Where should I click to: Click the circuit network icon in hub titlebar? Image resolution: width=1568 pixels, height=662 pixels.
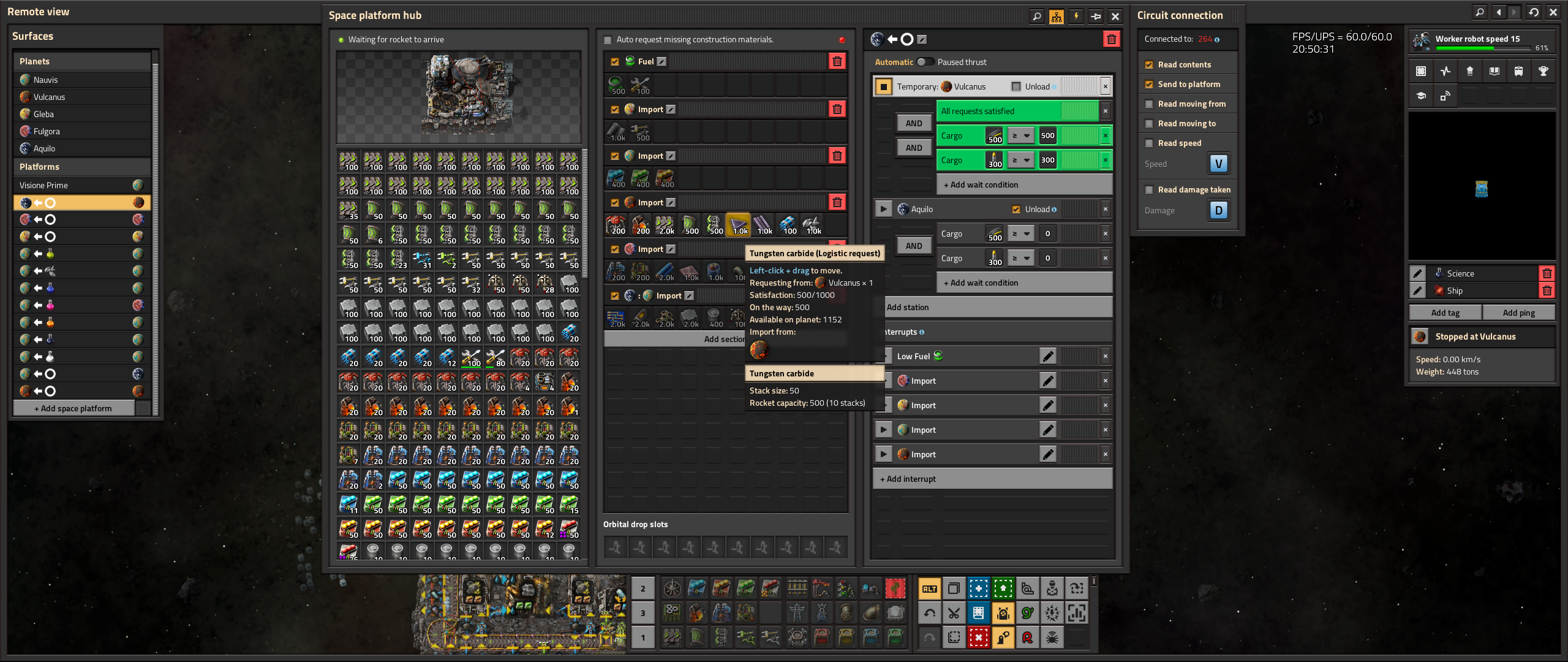point(1057,17)
